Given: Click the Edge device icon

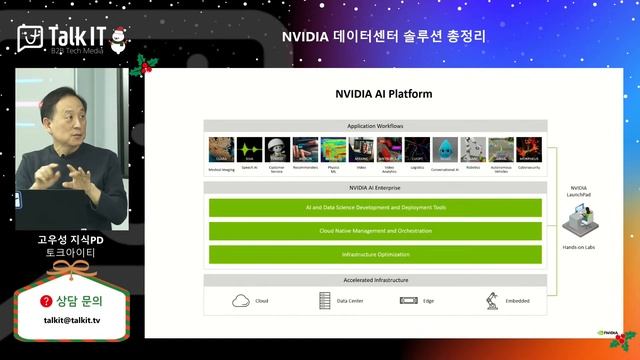Looking at the screenshot, I should (x=409, y=300).
